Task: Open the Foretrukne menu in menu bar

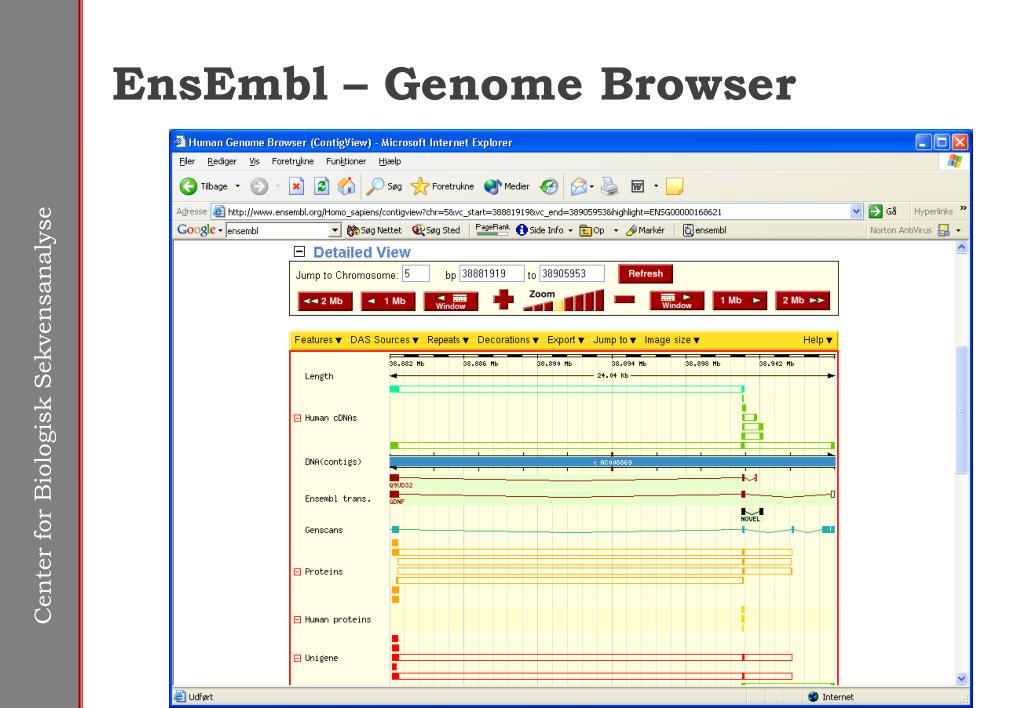Action: (292, 161)
